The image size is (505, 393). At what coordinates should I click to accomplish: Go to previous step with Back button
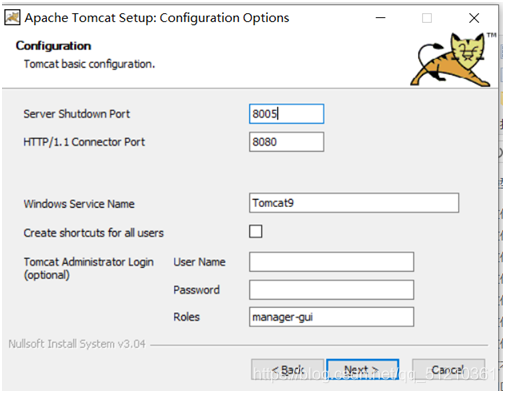point(287,370)
